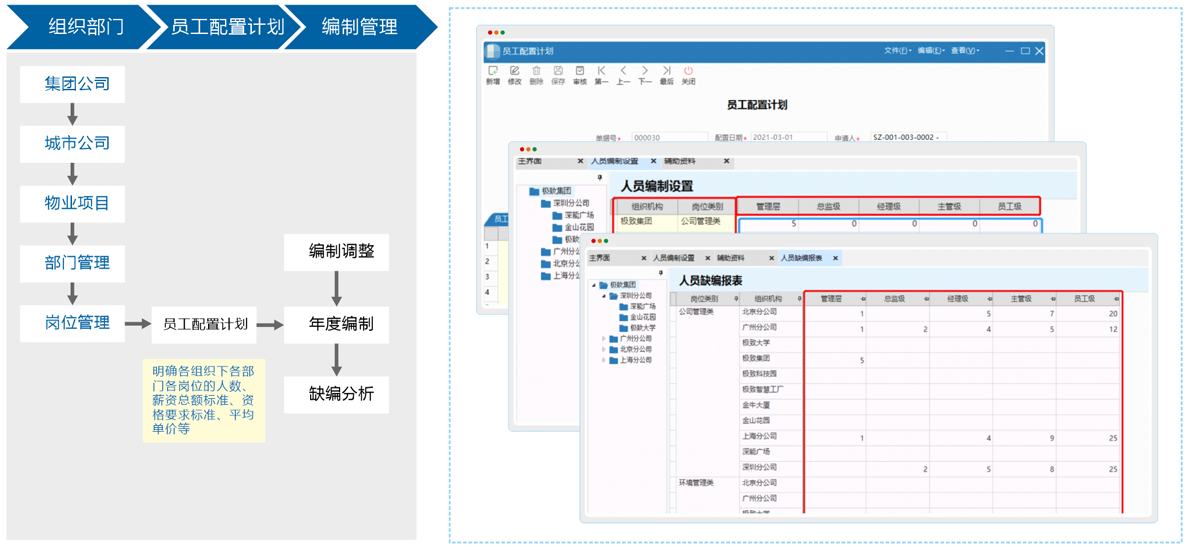The height and width of the screenshot is (550, 1191).
Task: Click the 修改 (Edit) toolbar icon
Action: [x=514, y=74]
